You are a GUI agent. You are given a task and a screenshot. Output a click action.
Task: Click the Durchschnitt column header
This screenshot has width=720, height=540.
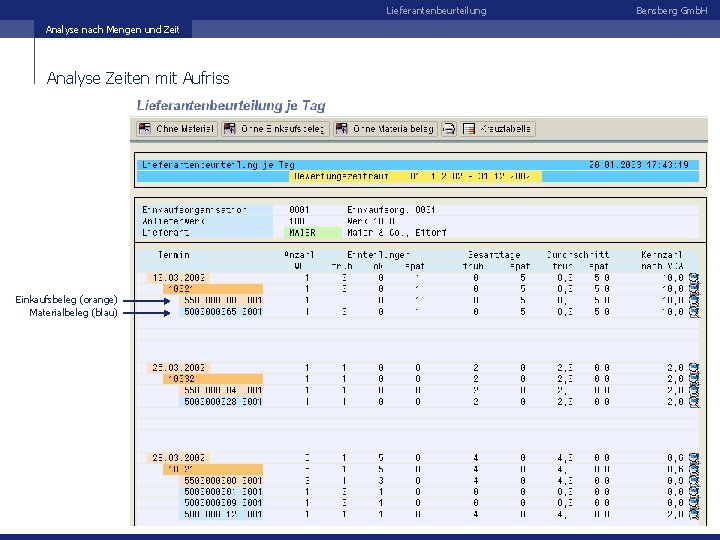point(578,255)
